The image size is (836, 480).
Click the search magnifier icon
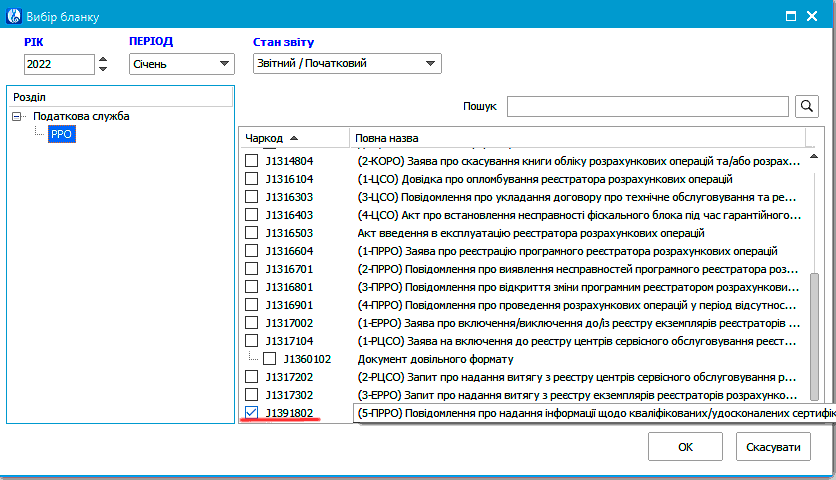(806, 107)
